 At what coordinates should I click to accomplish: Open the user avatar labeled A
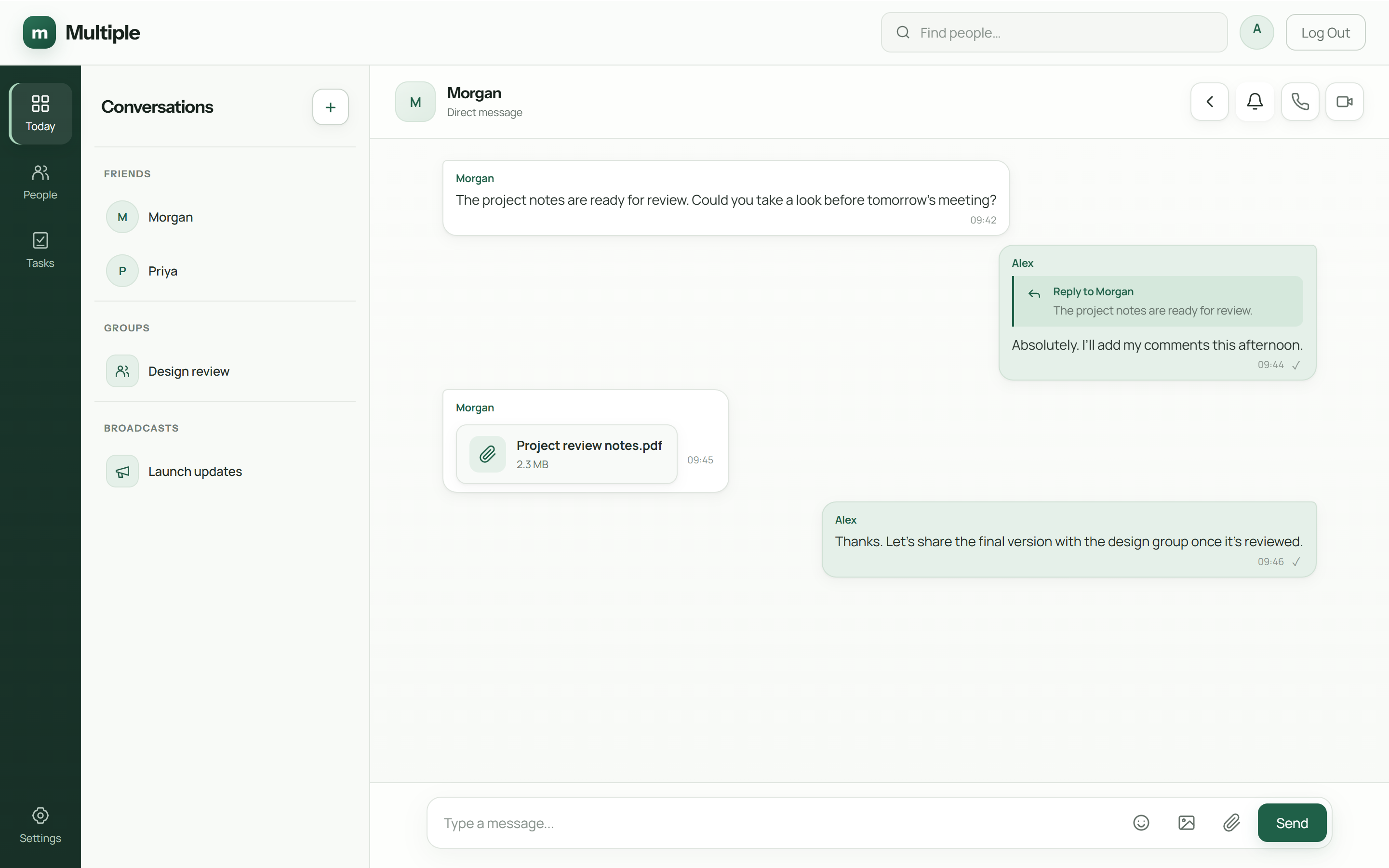[x=1257, y=32]
